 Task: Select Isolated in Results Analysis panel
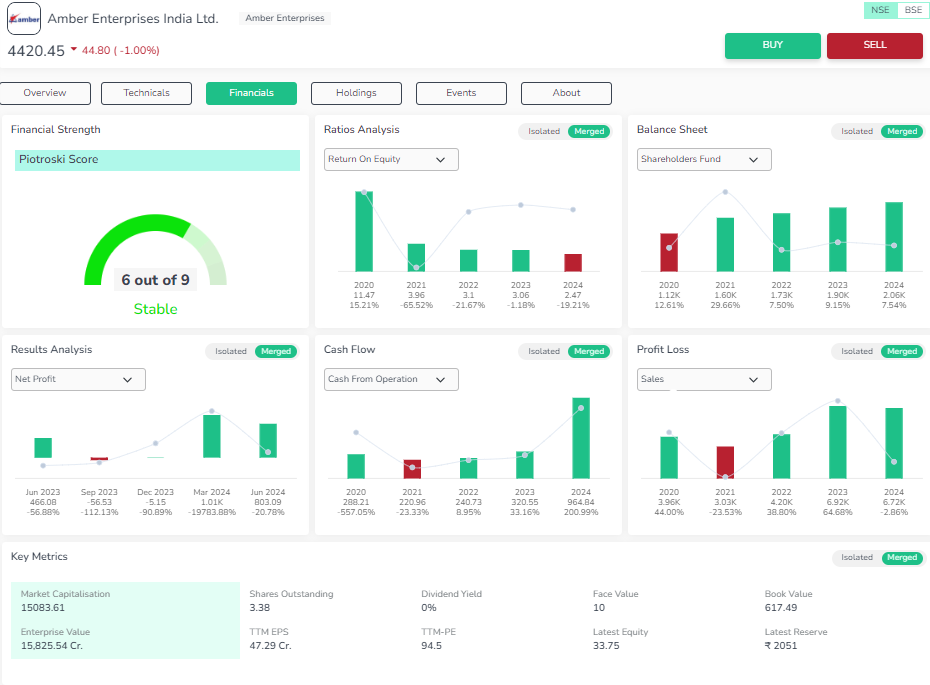click(x=231, y=351)
